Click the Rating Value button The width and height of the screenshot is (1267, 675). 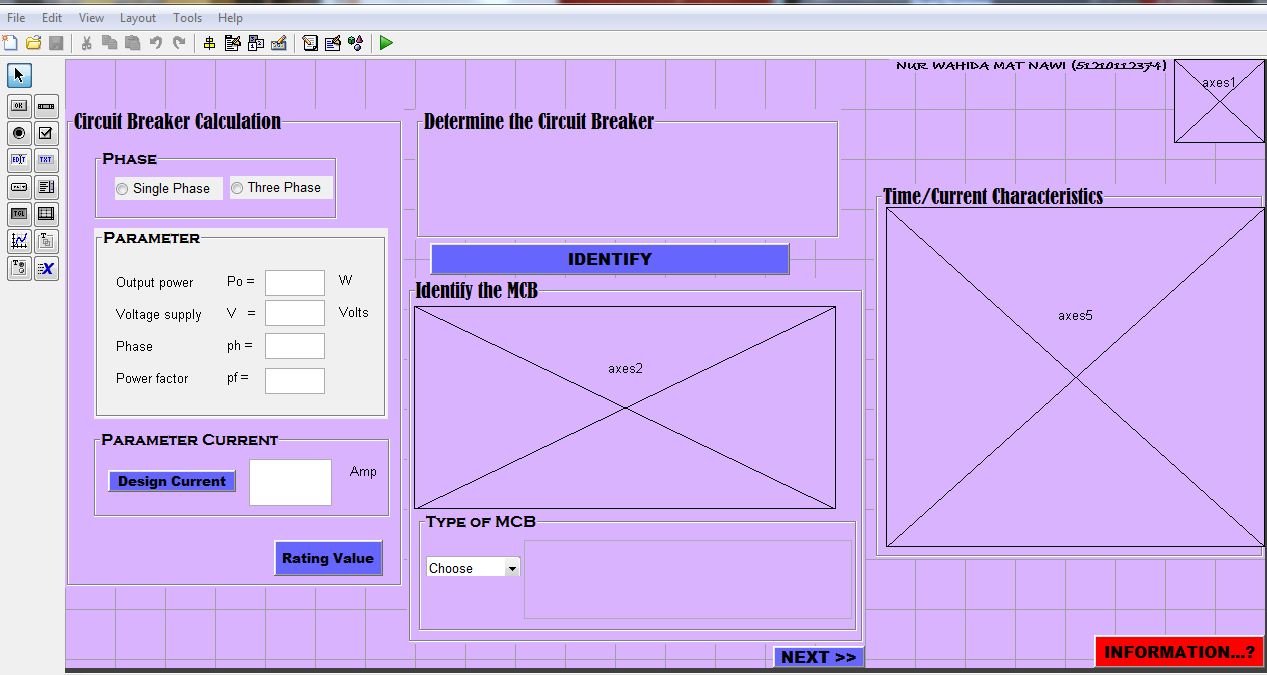328,558
